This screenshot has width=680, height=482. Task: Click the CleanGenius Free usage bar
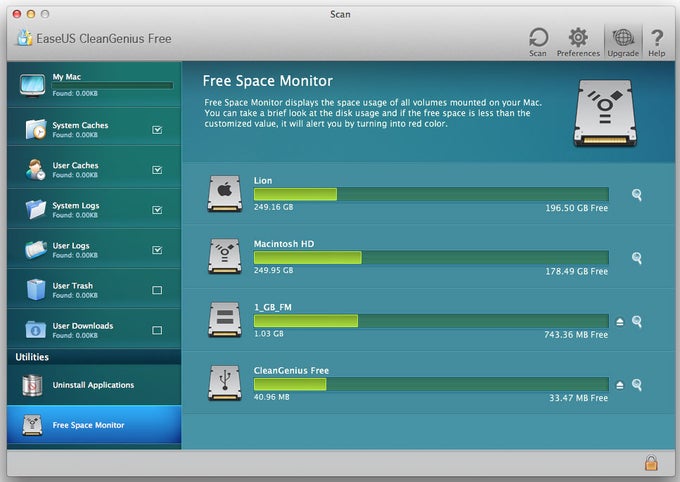click(x=431, y=384)
